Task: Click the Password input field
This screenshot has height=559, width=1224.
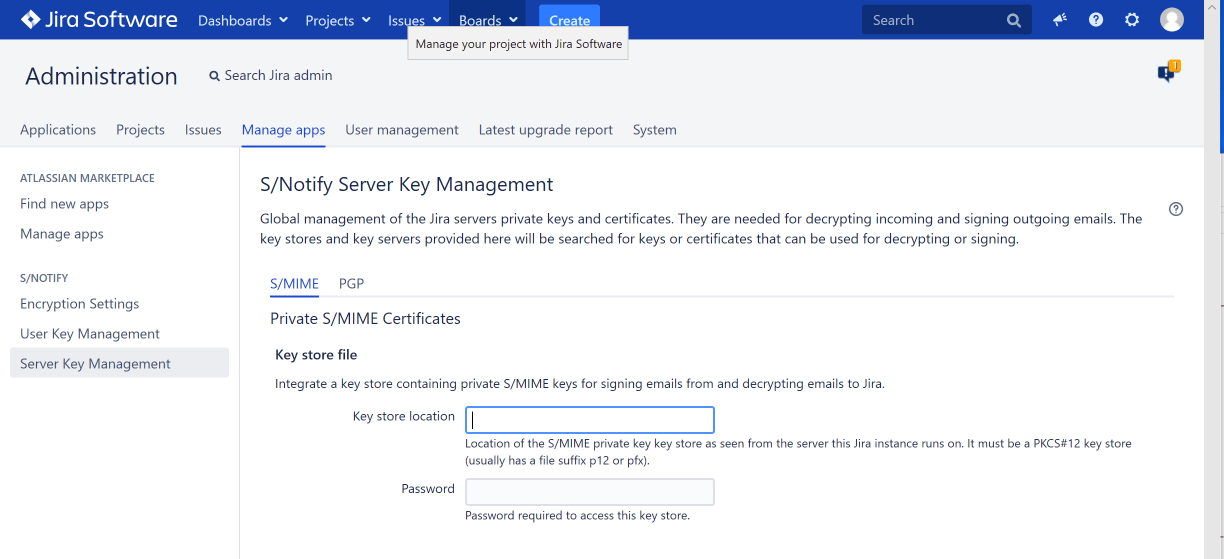Action: (590, 492)
